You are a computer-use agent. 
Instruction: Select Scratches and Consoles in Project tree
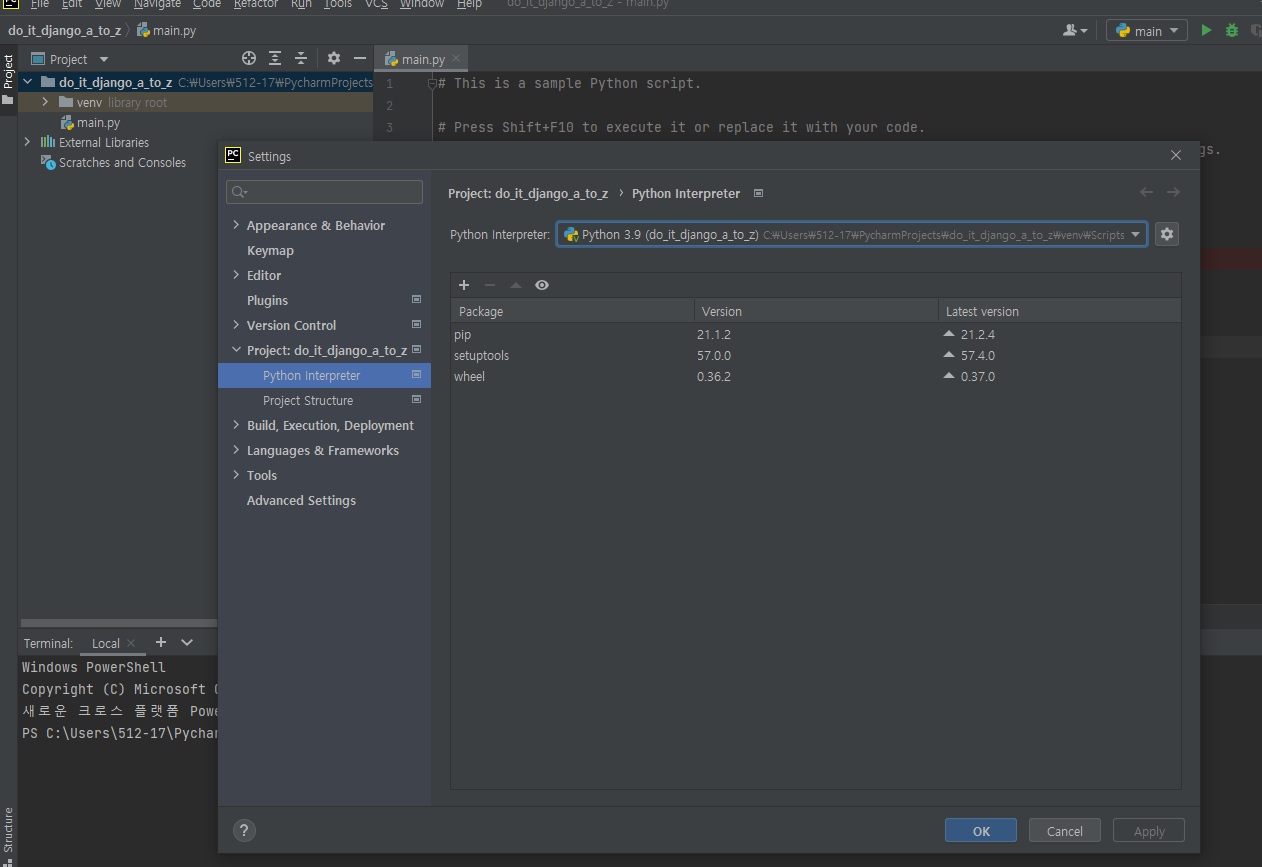click(122, 162)
